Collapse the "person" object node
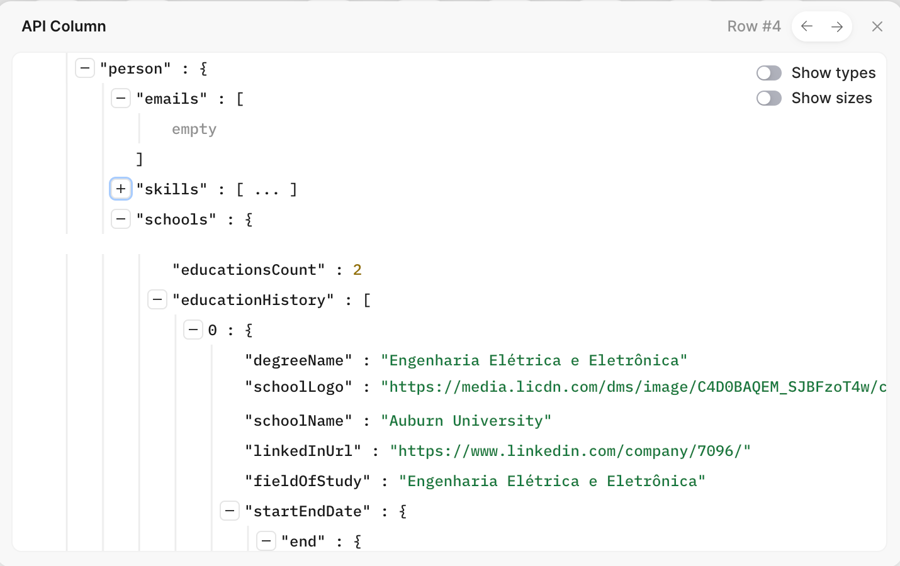Viewport: 900px width, 566px height. (85, 69)
